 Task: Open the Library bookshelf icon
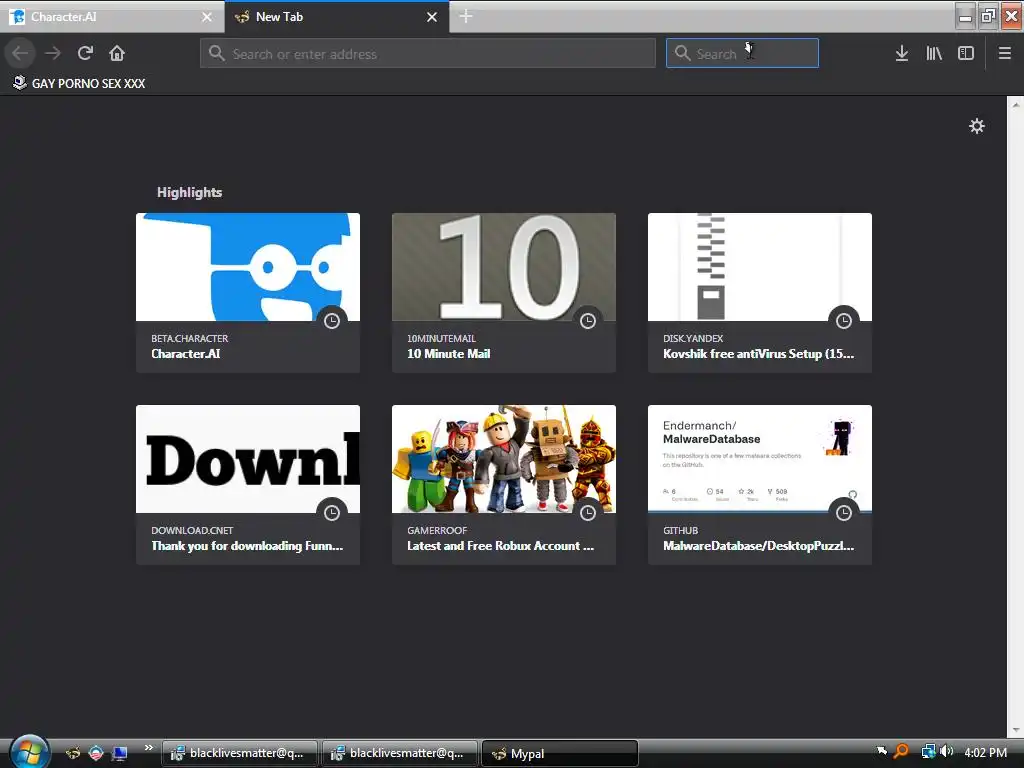[934, 53]
